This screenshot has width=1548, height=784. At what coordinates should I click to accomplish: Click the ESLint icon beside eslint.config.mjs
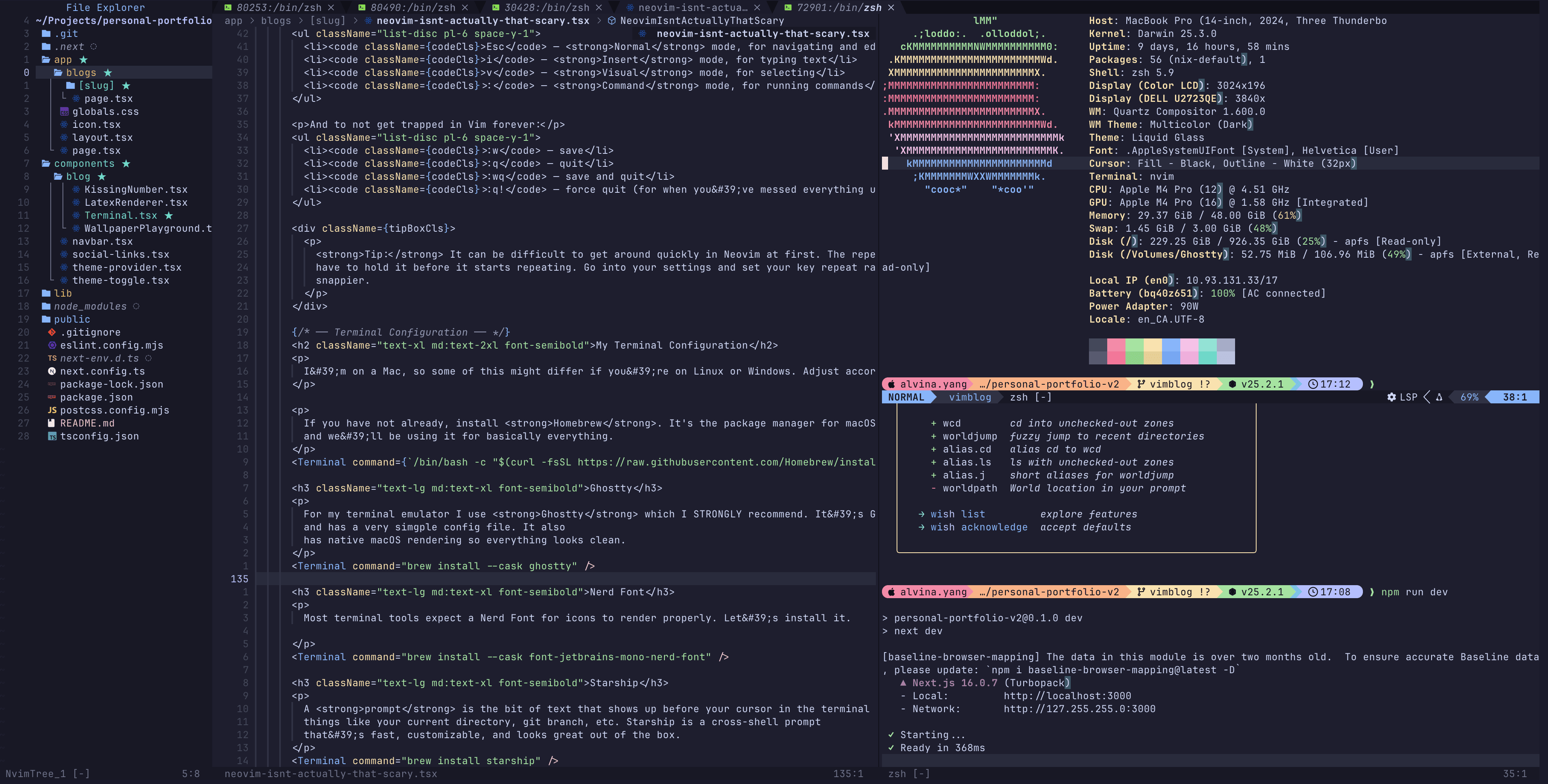pyautogui.click(x=52, y=345)
